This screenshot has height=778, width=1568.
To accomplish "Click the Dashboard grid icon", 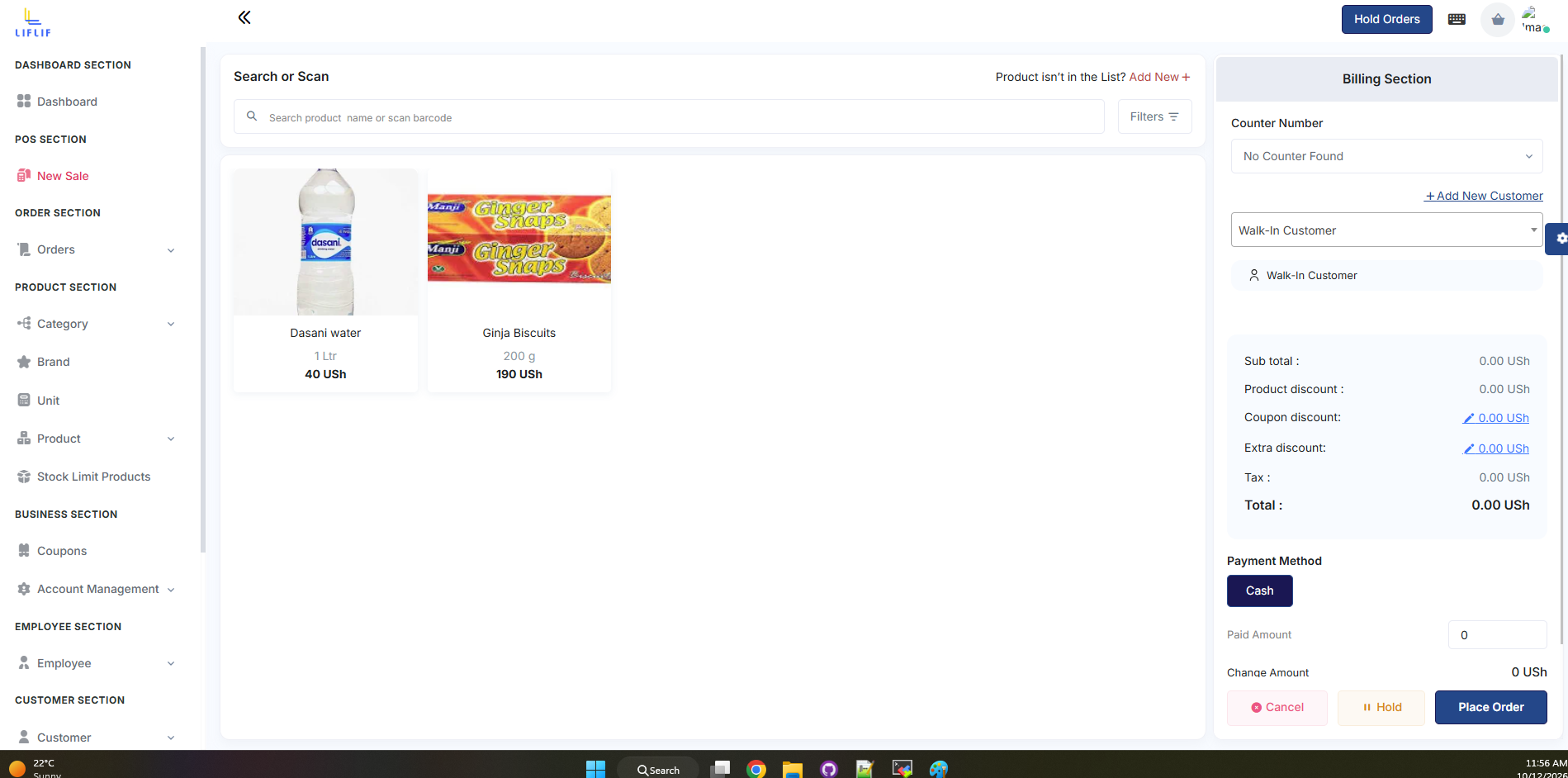I will 24,101.
